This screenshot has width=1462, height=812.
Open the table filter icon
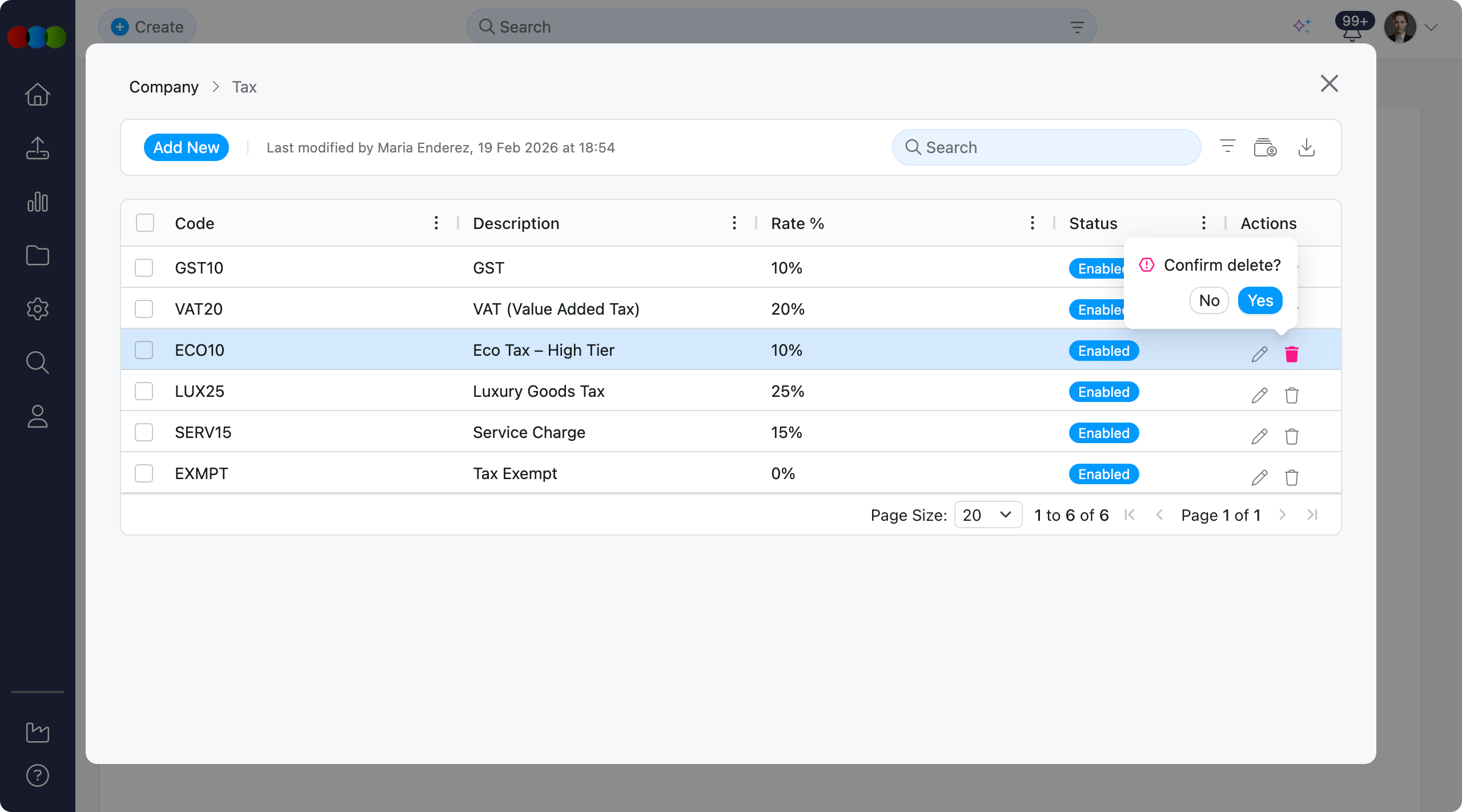1227,147
